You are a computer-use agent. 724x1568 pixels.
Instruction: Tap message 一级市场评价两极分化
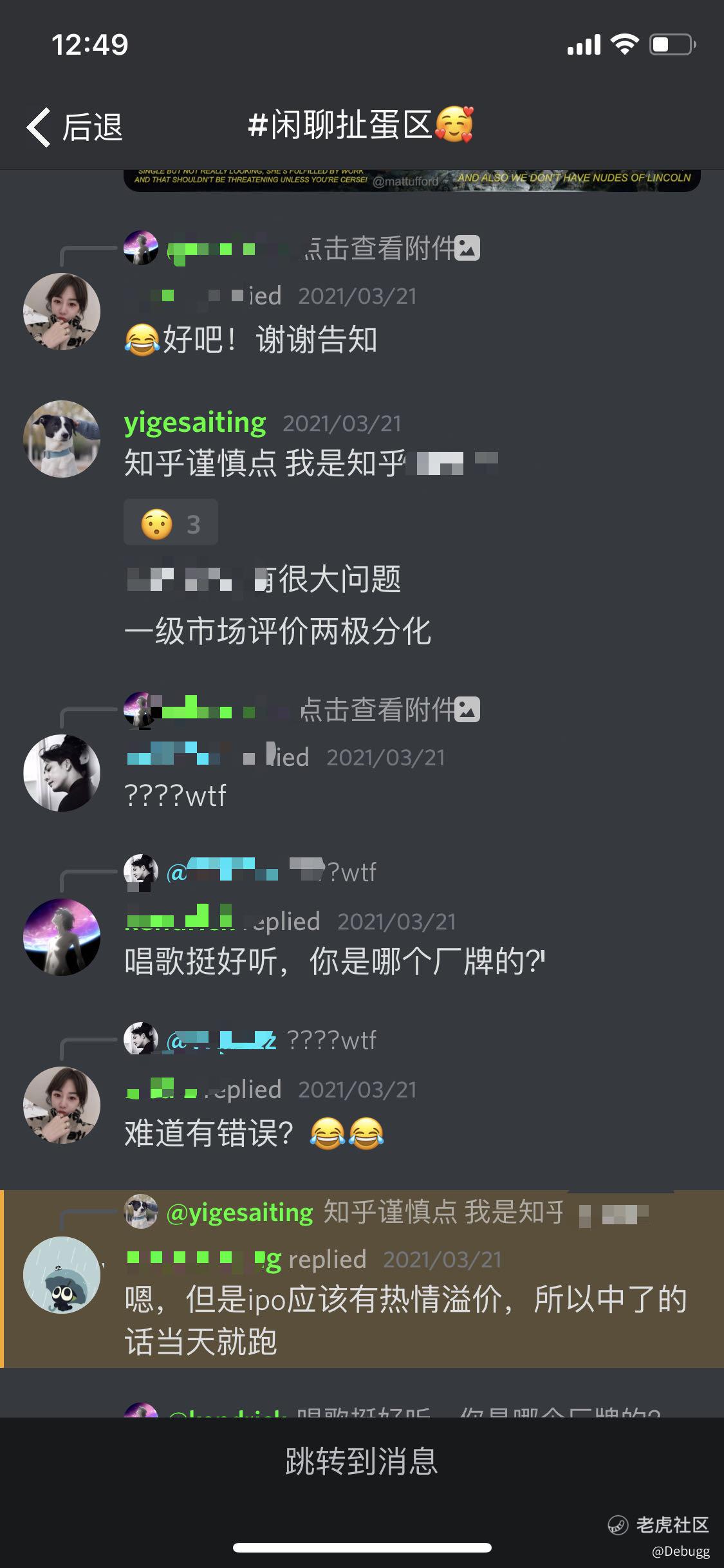277,631
